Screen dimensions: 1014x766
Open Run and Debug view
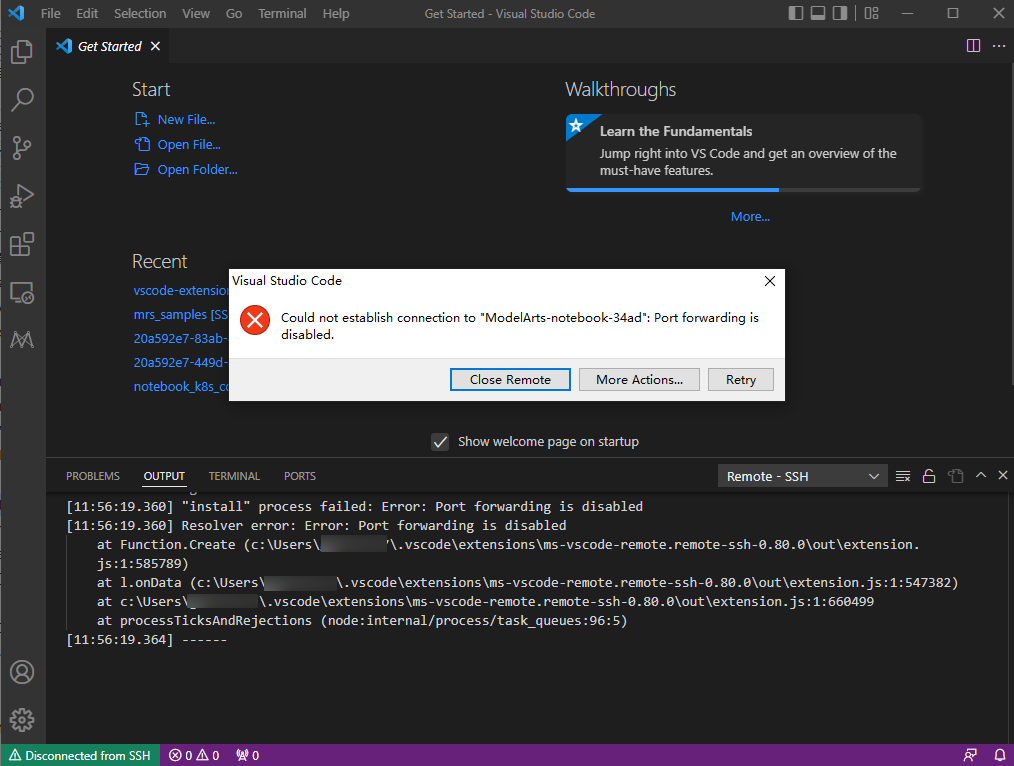(22, 196)
